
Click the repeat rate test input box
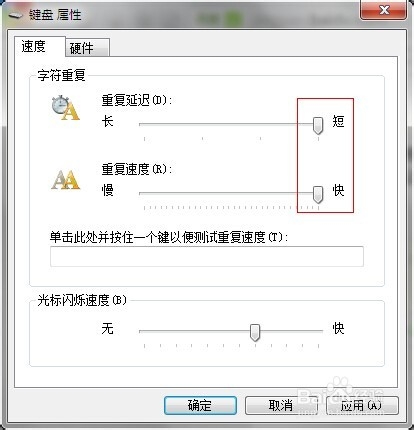point(207,256)
